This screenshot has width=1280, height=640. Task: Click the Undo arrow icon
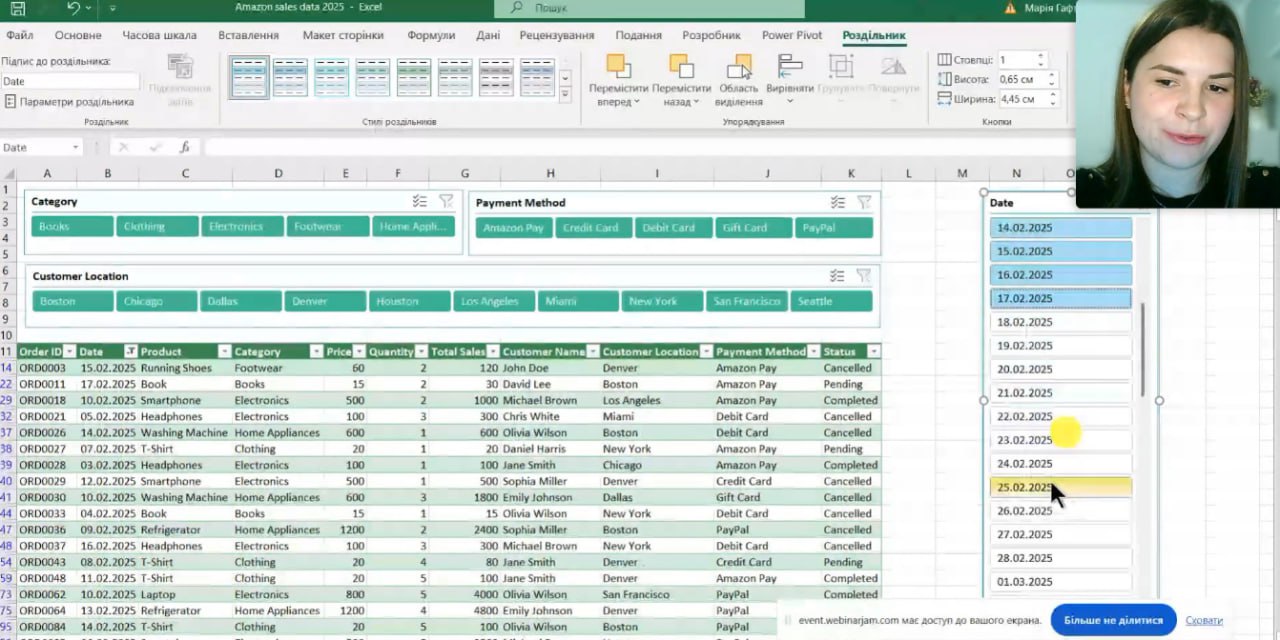[x=73, y=8]
